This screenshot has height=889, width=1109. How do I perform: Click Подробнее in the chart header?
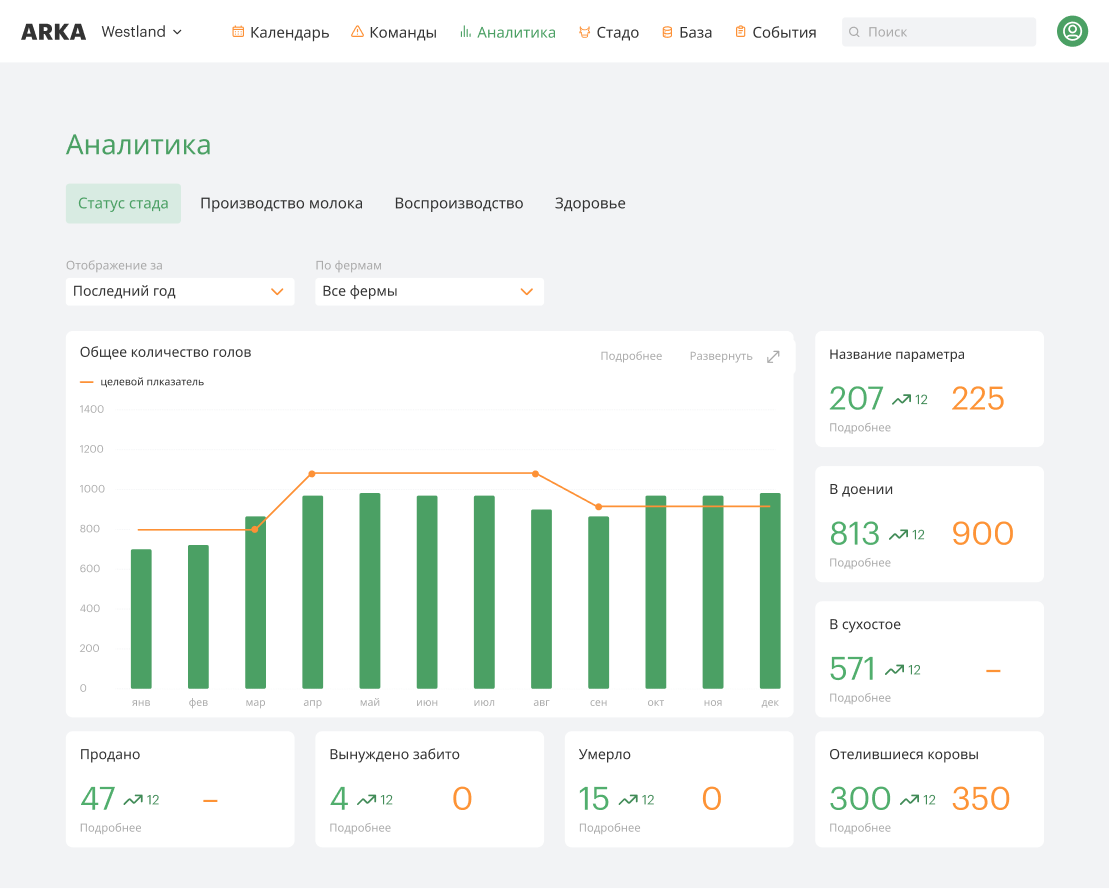point(631,357)
